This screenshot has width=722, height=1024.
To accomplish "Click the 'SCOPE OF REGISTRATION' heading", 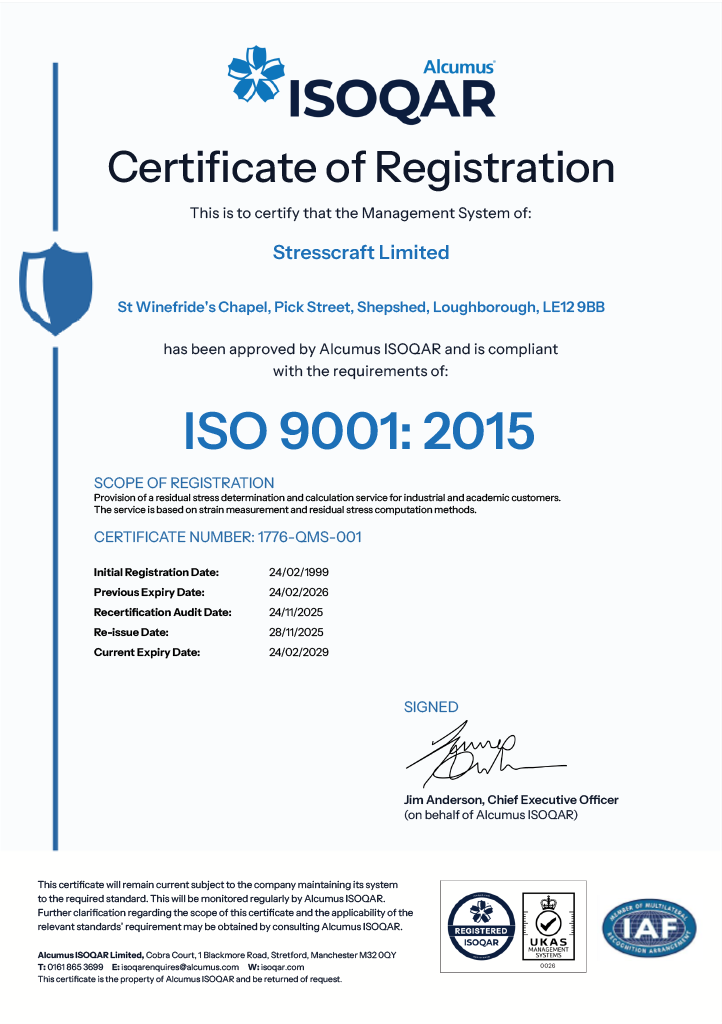I will (184, 483).
